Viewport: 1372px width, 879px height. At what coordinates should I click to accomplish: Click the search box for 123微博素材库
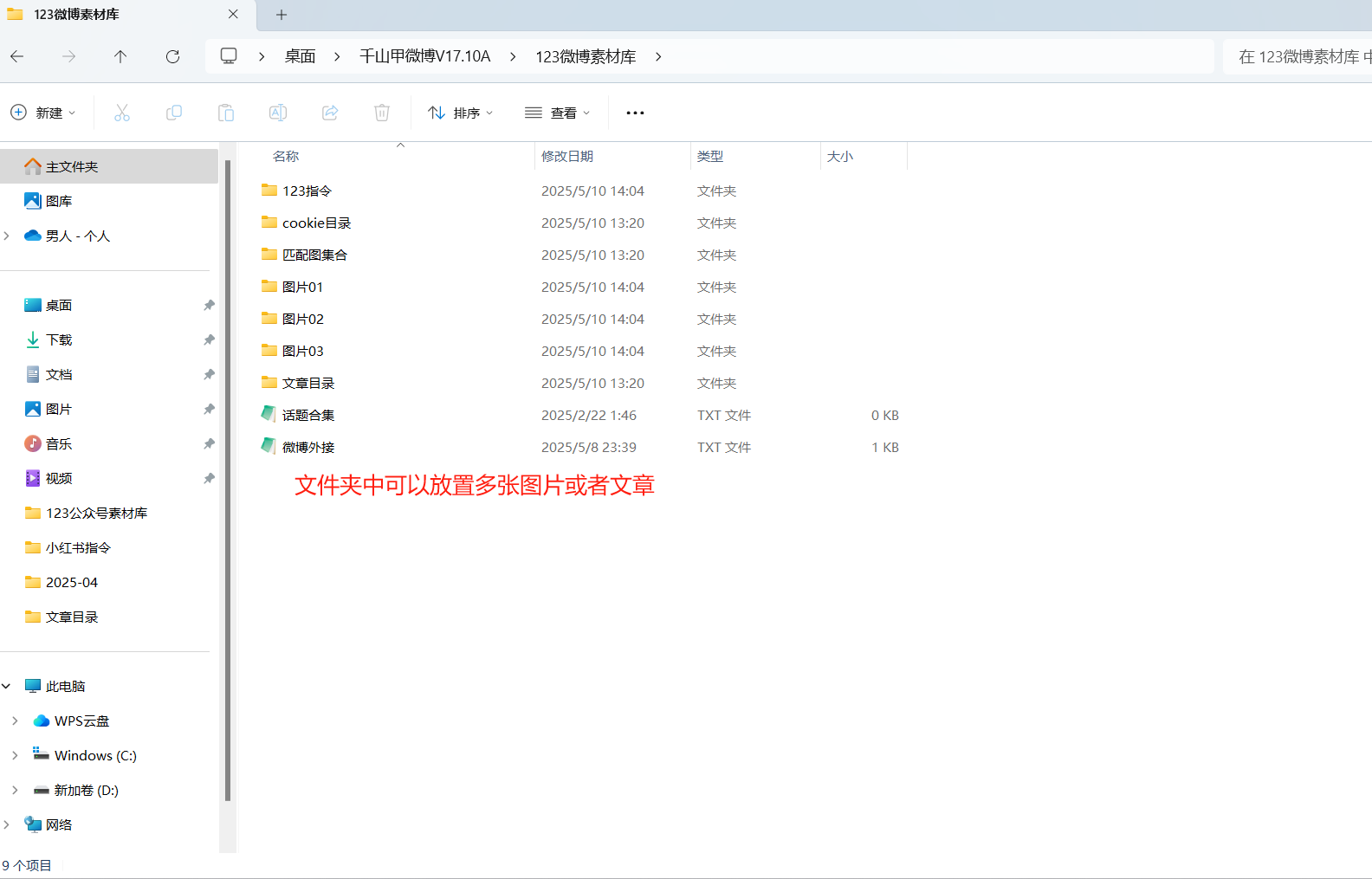[1299, 56]
